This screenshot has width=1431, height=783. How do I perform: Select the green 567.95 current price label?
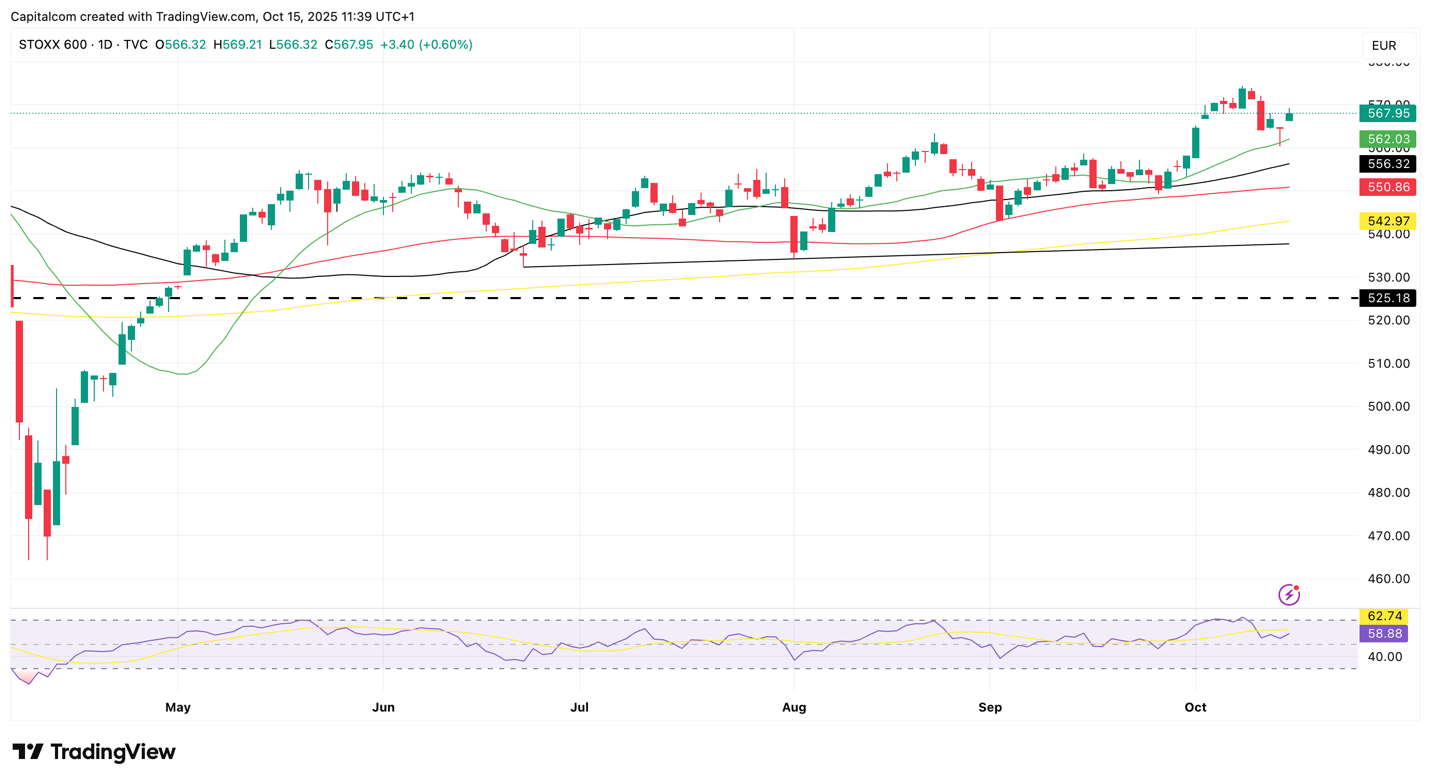tap(1387, 113)
